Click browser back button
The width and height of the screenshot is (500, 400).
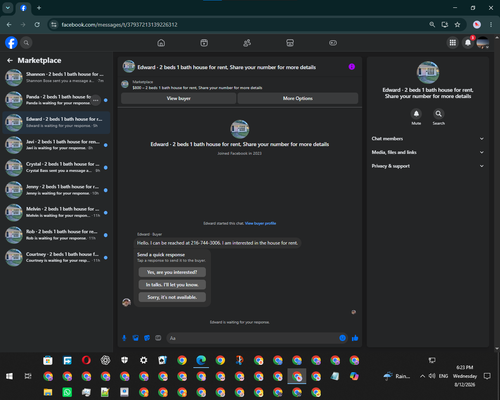tap(9, 25)
